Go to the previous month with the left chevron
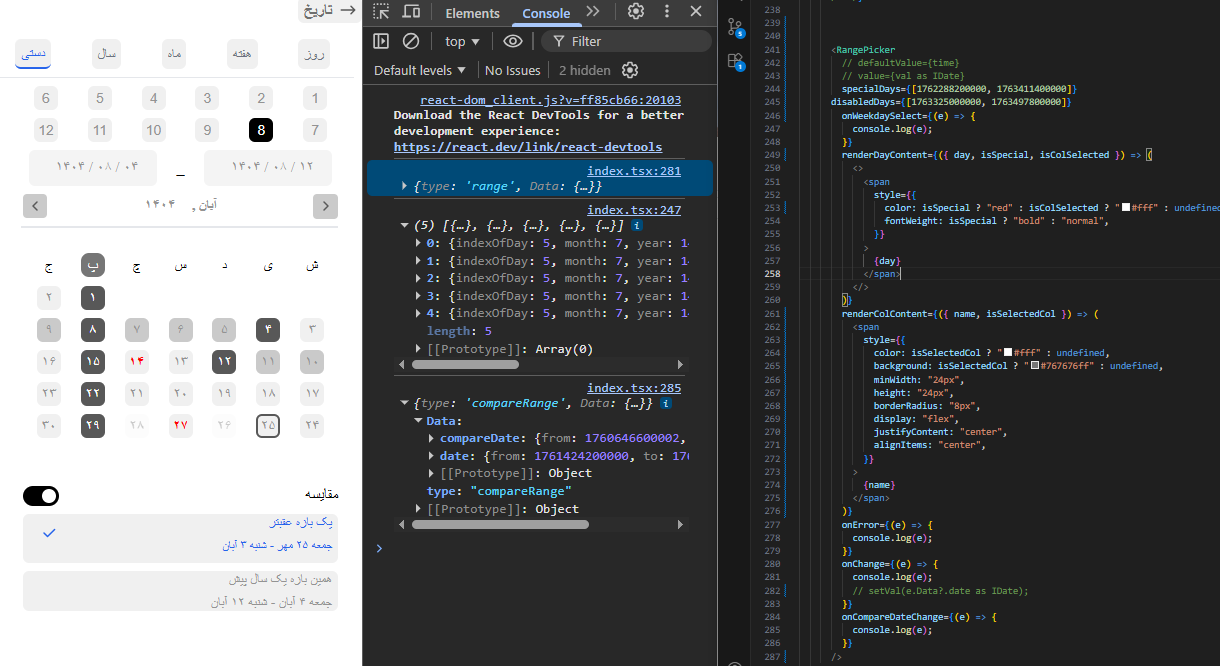Screen dimensions: 1220x666 pyautogui.click(x=34, y=206)
